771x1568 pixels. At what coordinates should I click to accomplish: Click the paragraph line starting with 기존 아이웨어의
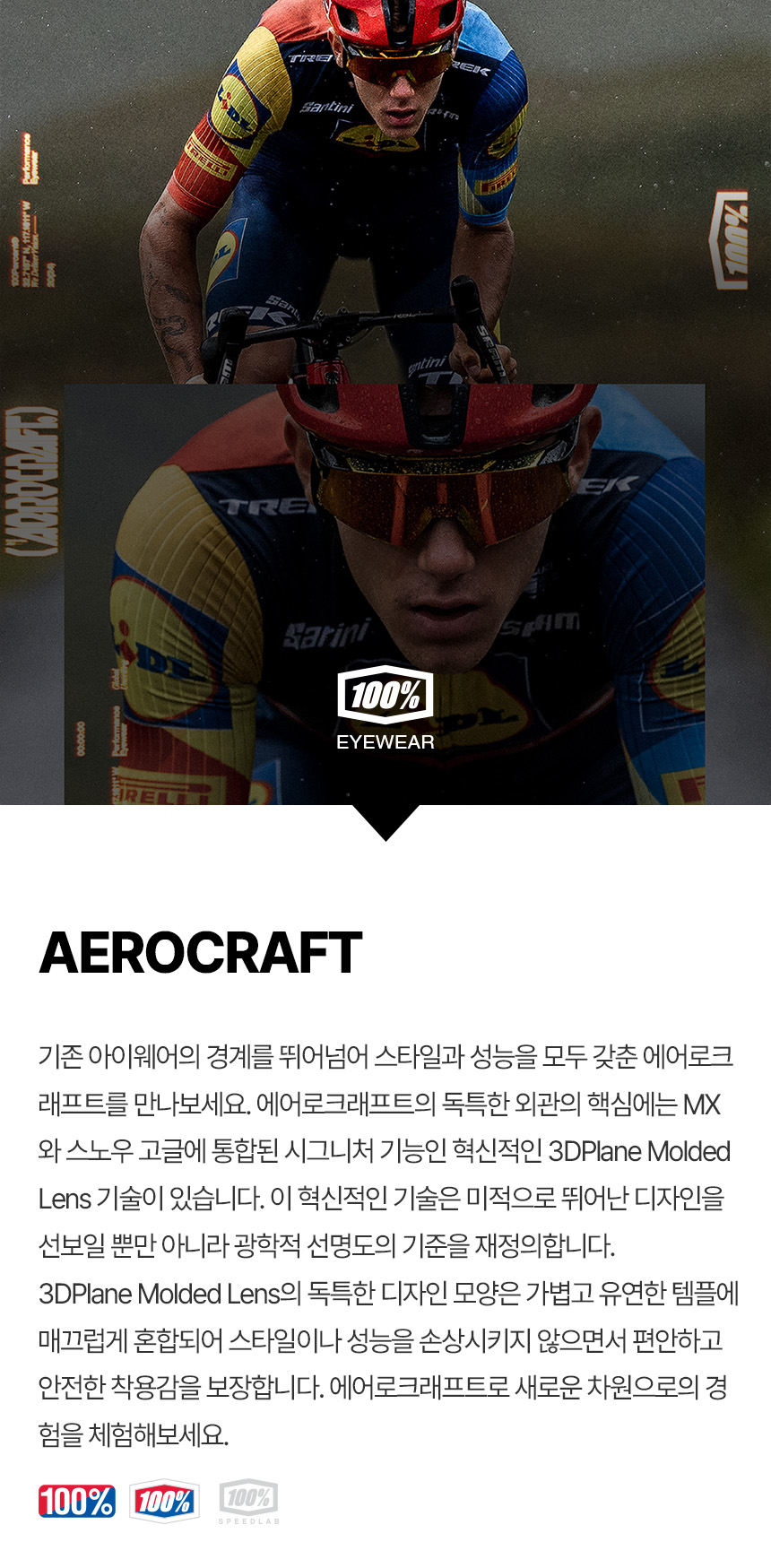[x=385, y=1057]
